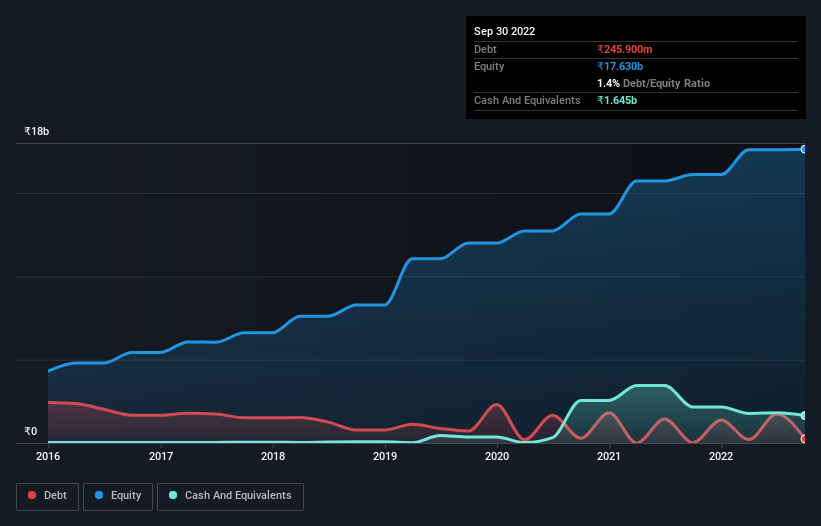Toggle the Debt legend series

coord(47,496)
